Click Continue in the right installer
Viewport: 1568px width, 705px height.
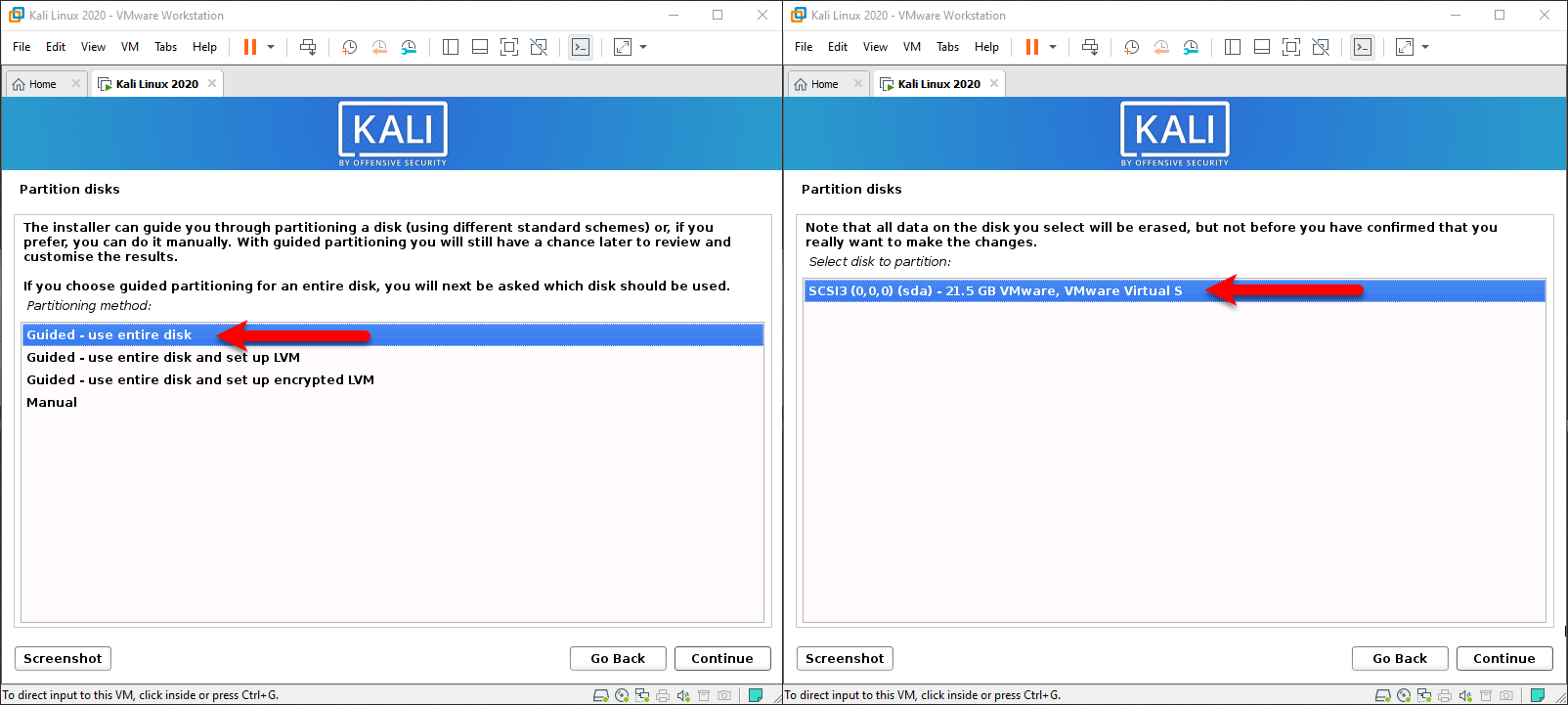pyautogui.click(x=1504, y=658)
